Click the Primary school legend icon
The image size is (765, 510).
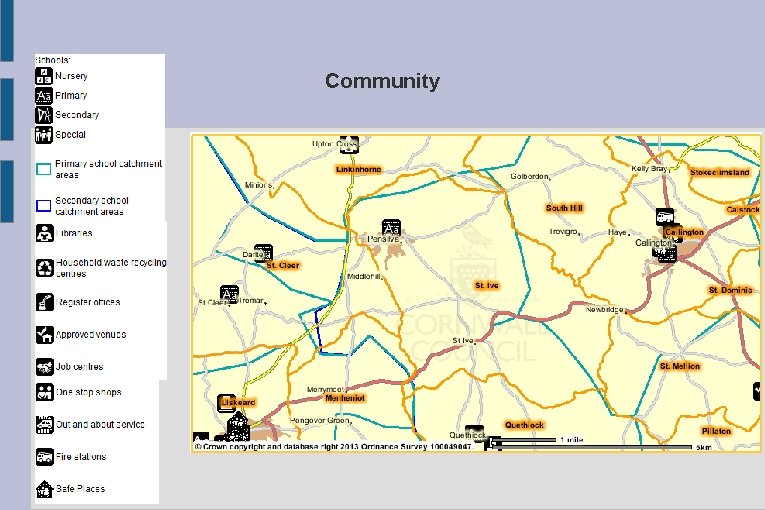pos(43,96)
